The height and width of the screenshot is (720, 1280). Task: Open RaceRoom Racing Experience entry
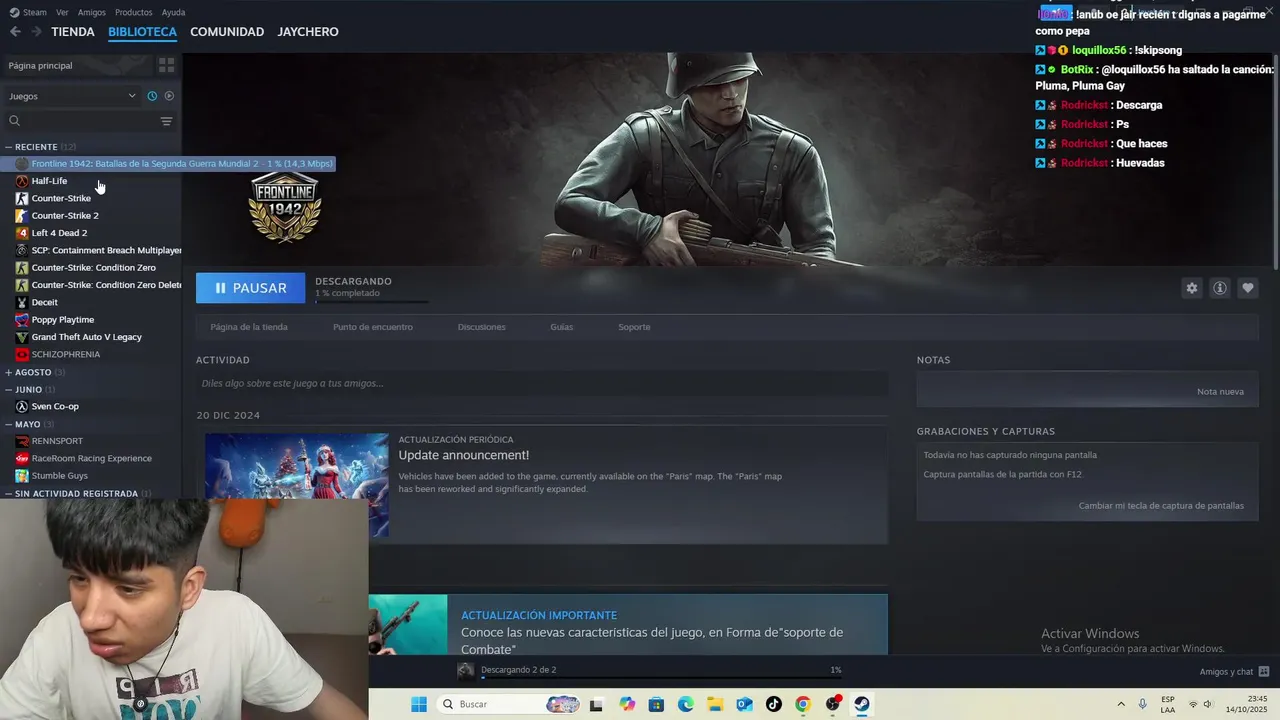(x=91, y=459)
